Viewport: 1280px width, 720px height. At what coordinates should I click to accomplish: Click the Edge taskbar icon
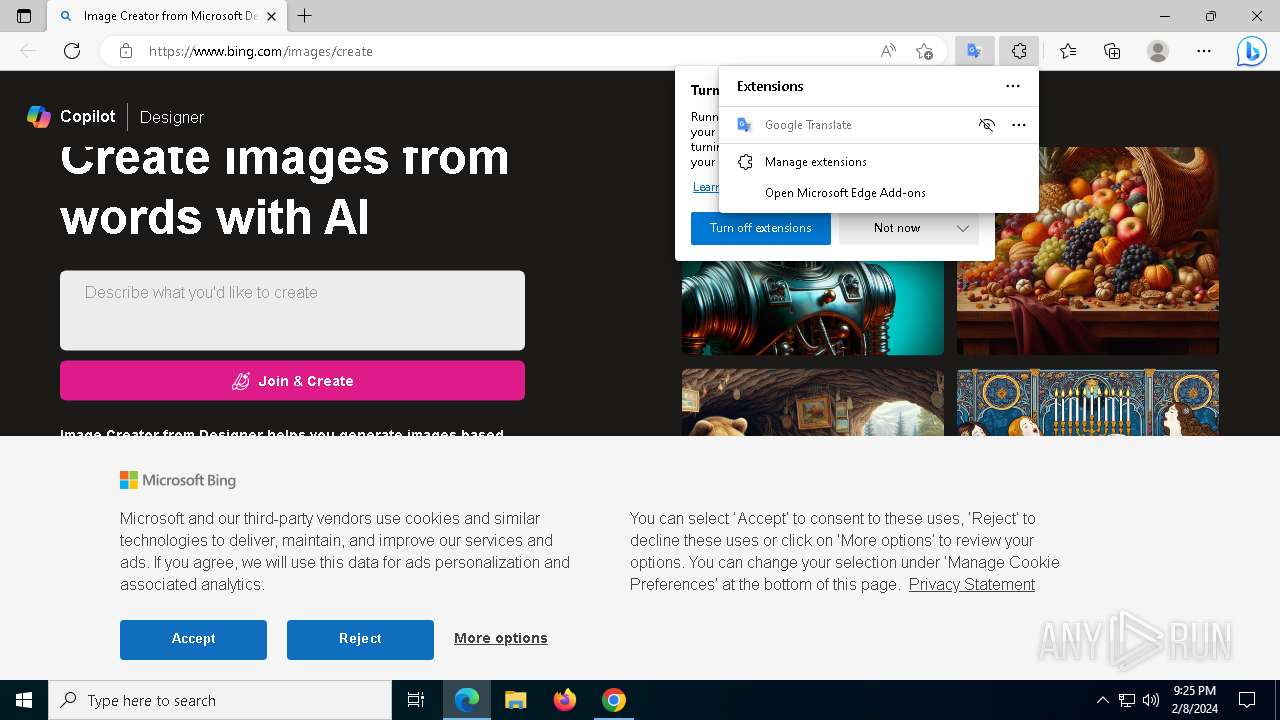(x=467, y=700)
